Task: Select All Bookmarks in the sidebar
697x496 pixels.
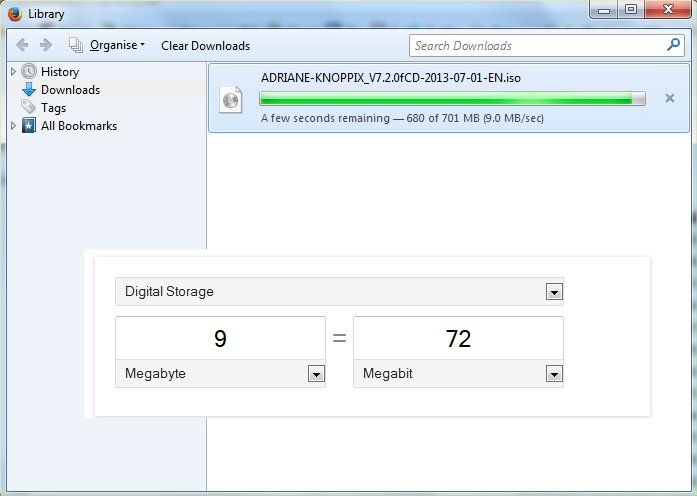Action: point(79,126)
